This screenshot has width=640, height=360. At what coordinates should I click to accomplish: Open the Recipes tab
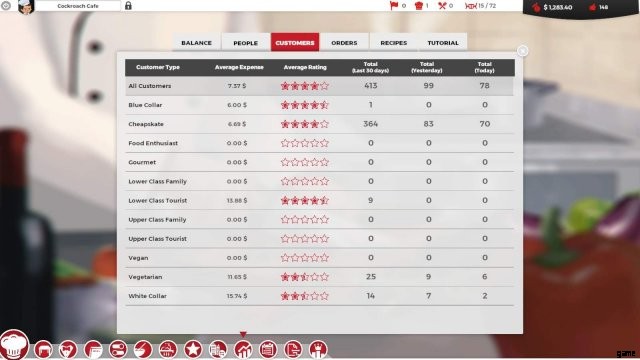[x=393, y=42]
